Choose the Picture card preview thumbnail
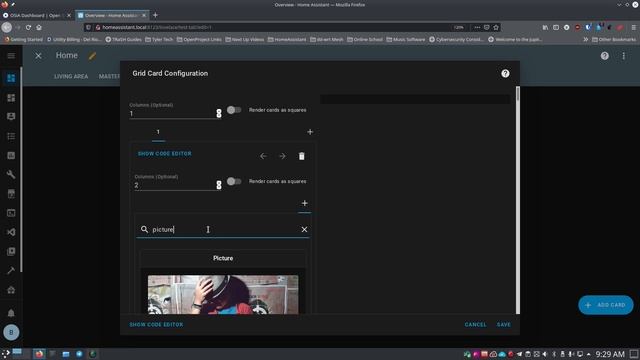 [x=223, y=294]
